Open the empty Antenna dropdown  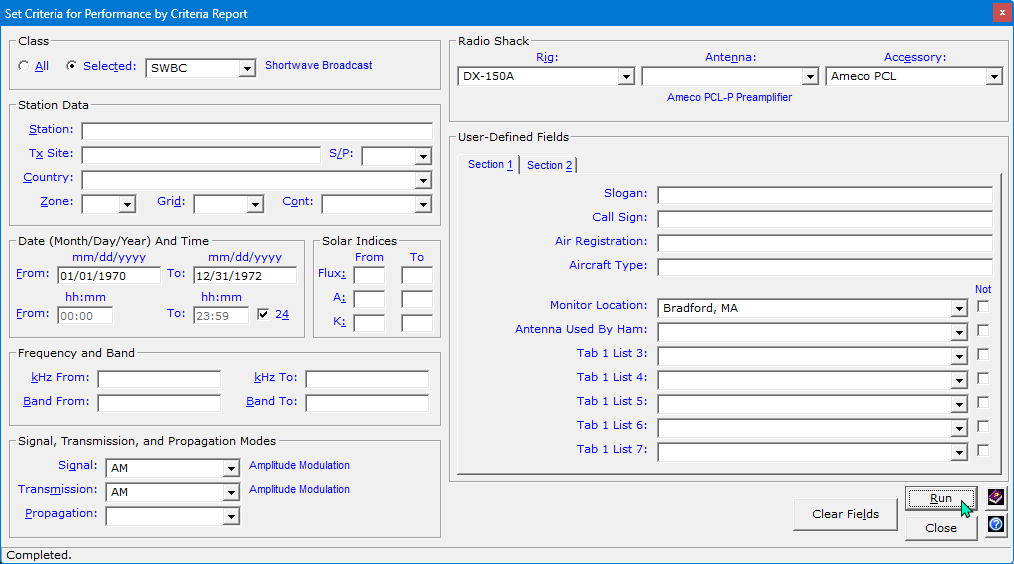coord(810,77)
